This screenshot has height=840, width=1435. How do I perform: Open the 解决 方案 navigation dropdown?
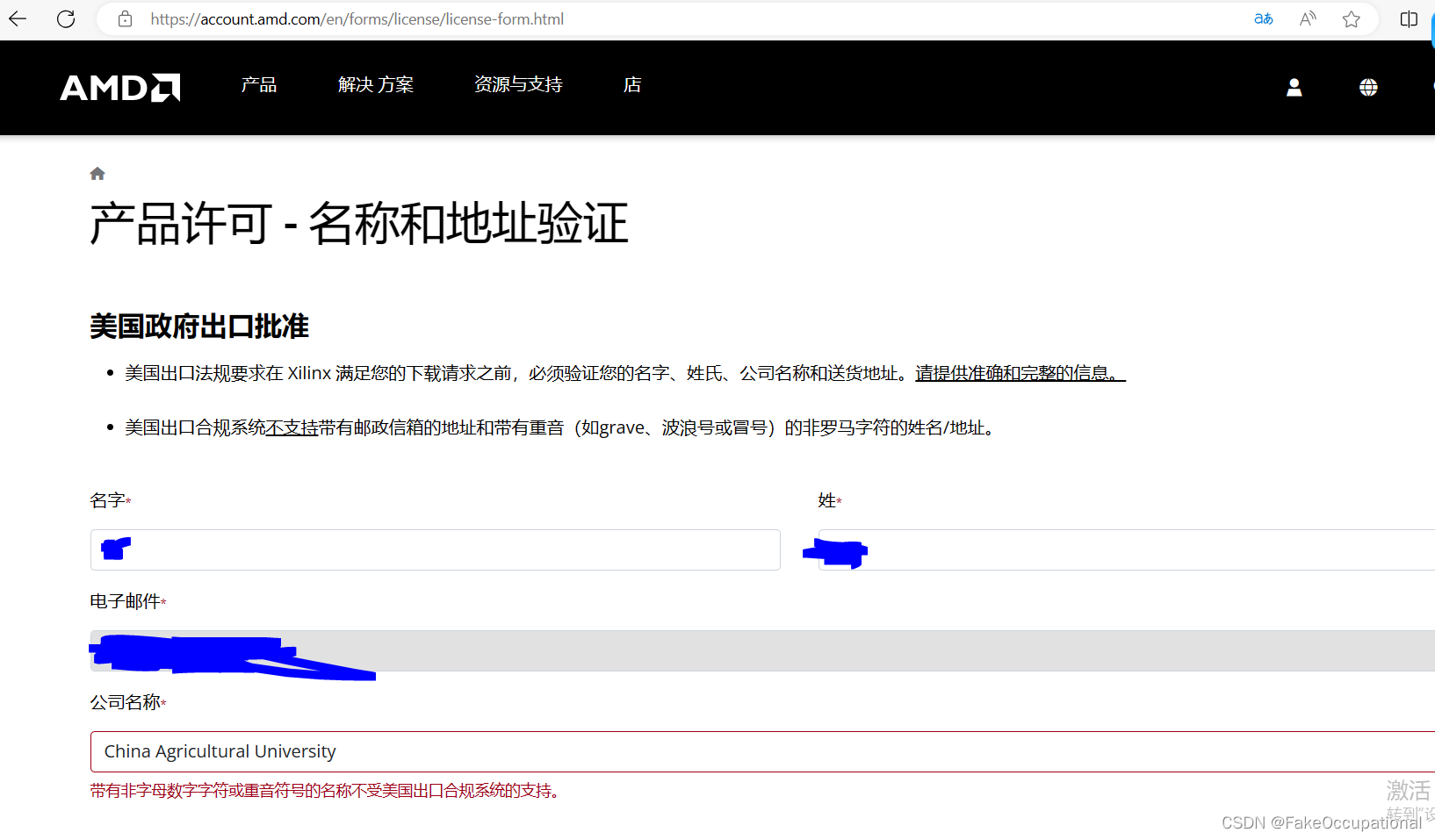(376, 84)
